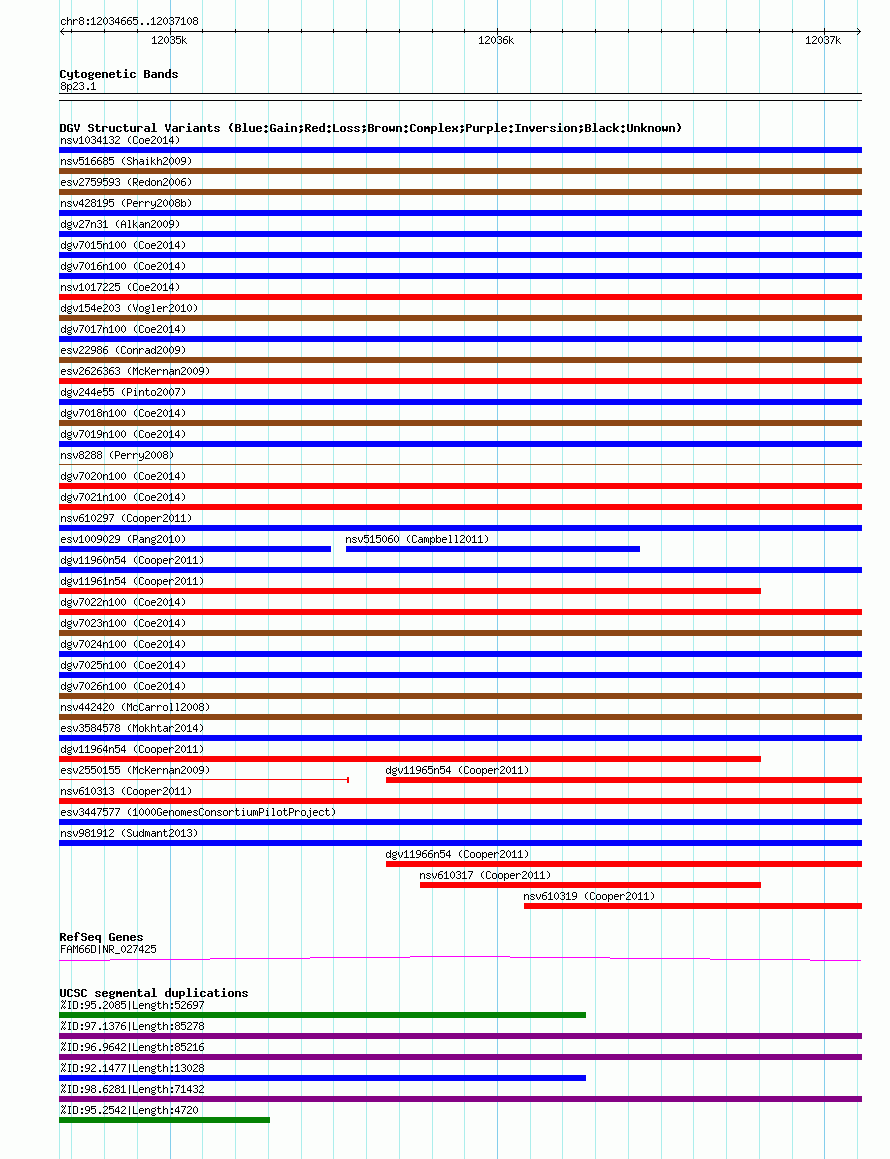Open esv2626363 (McKernan2009) variant
The image size is (890, 1159).
click(135, 371)
